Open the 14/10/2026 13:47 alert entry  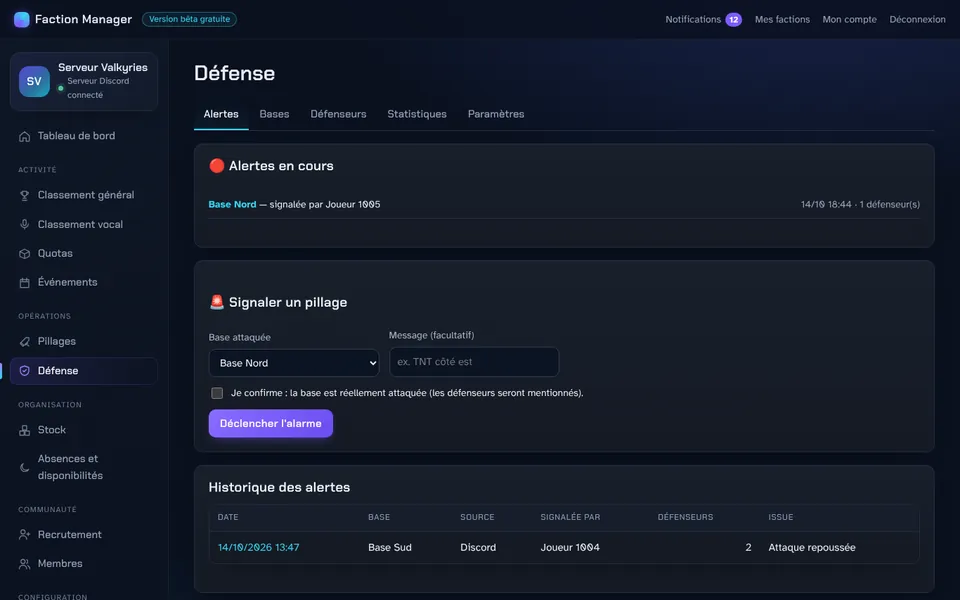tap(258, 547)
